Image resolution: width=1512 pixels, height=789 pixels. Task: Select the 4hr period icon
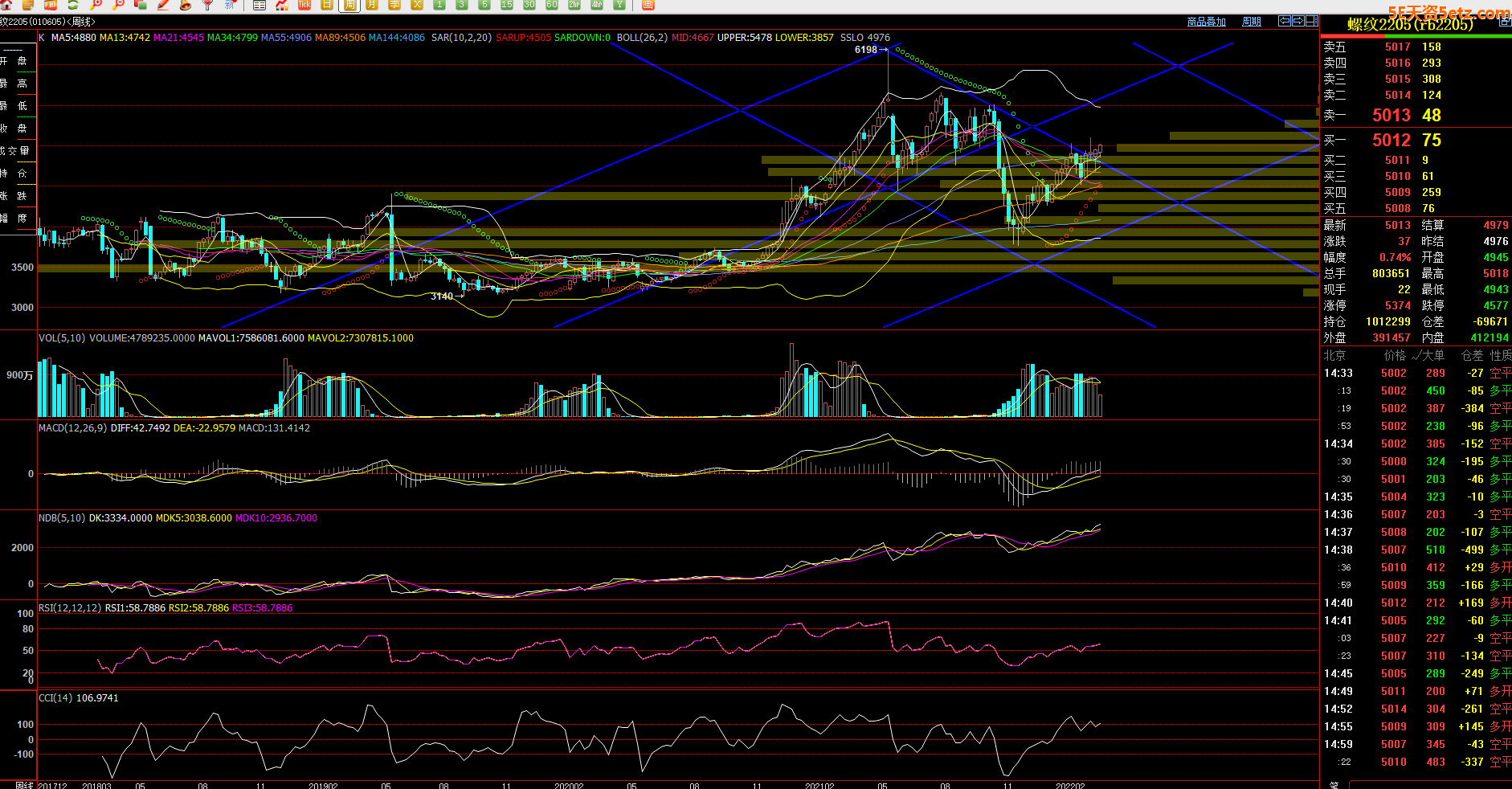[x=597, y=4]
